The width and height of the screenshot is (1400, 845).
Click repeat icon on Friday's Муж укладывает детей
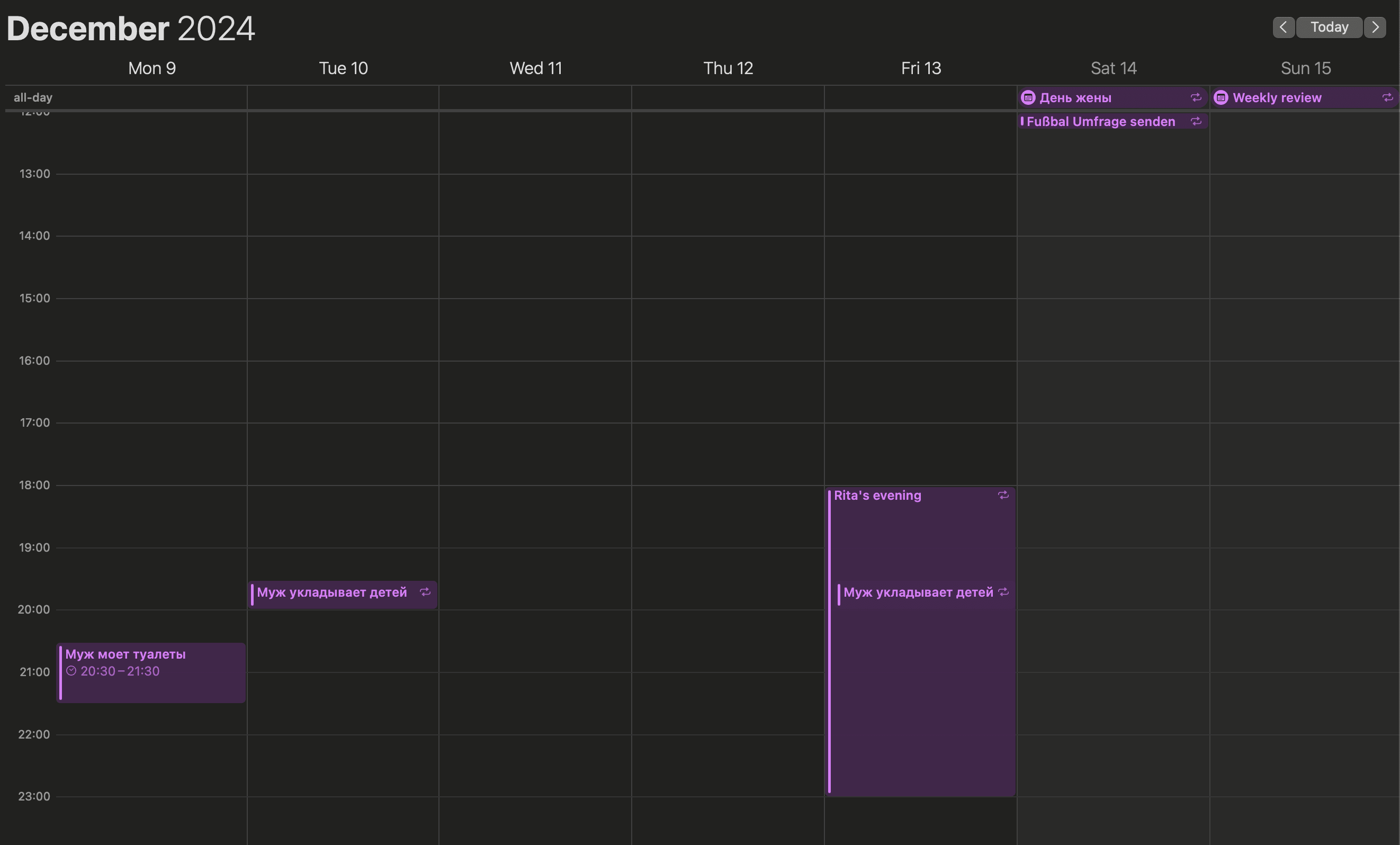1003,592
